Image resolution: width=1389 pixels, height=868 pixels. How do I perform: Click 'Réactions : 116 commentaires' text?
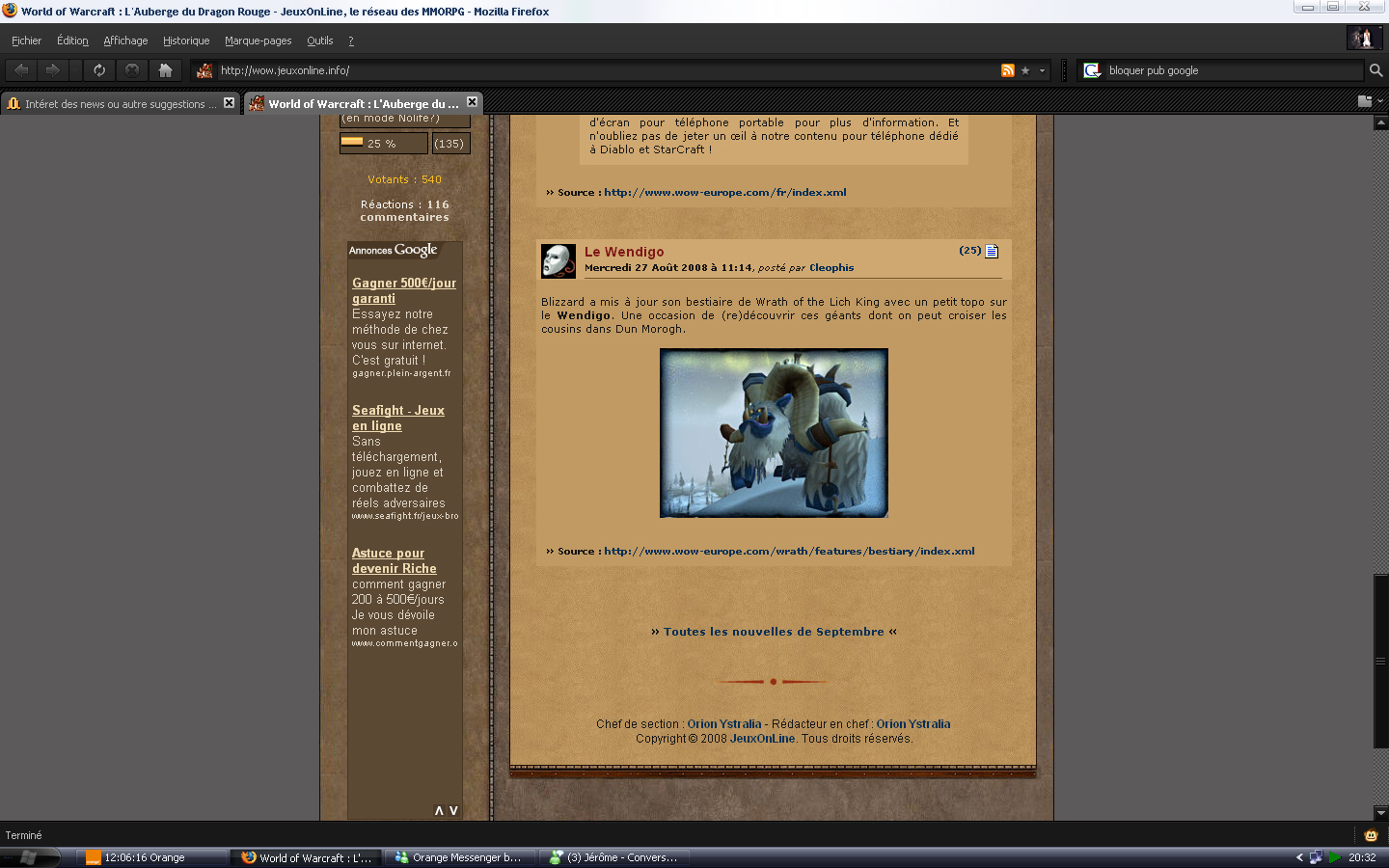point(405,210)
